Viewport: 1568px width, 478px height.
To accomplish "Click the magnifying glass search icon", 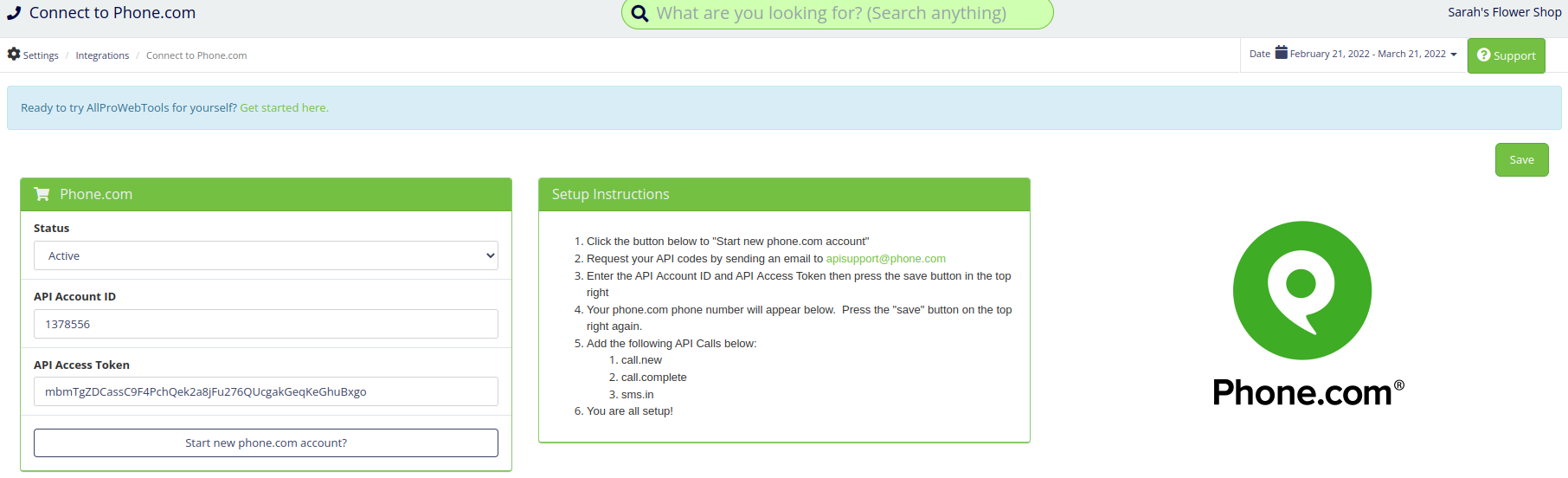I will 639,13.
